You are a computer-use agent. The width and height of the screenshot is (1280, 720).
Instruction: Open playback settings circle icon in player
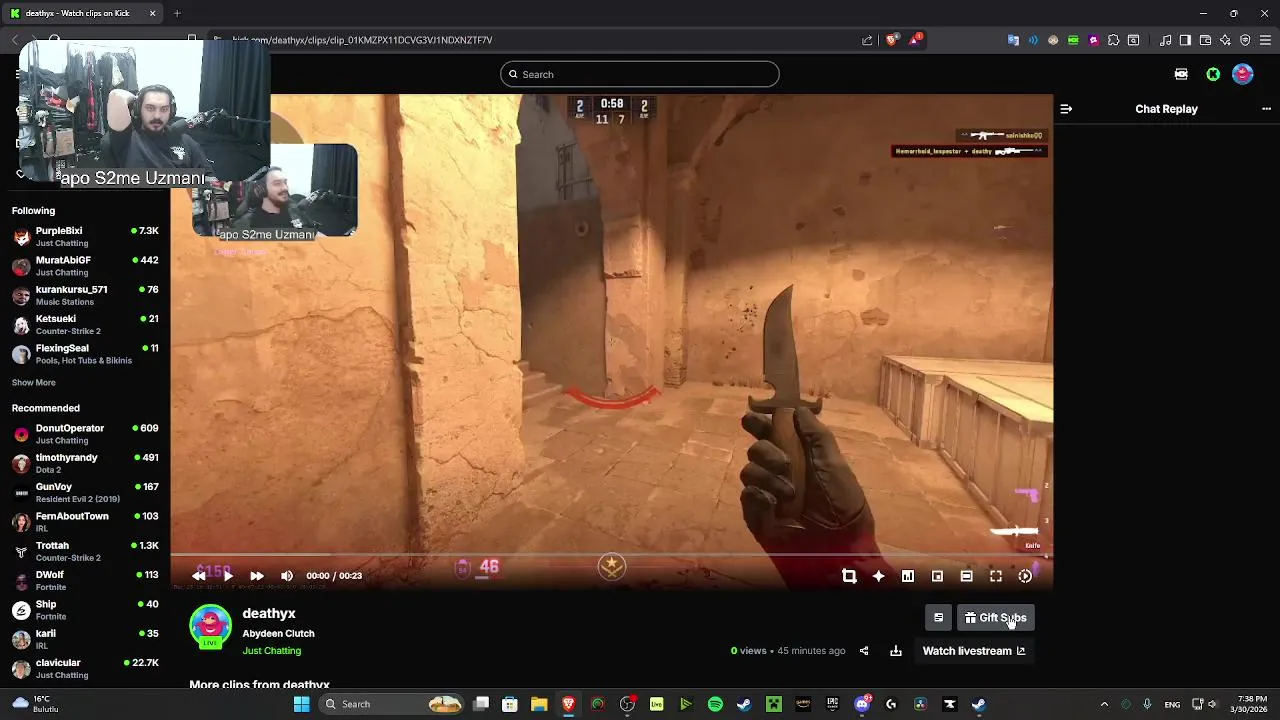point(1025,576)
